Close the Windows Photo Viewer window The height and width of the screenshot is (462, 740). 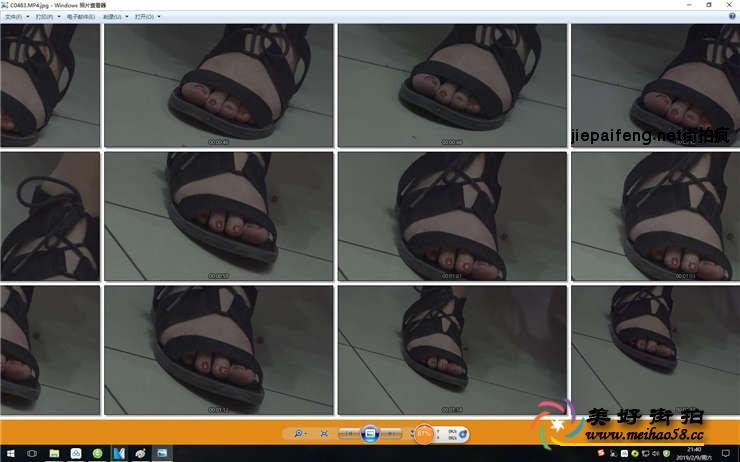pyautogui.click(x=730, y=5)
